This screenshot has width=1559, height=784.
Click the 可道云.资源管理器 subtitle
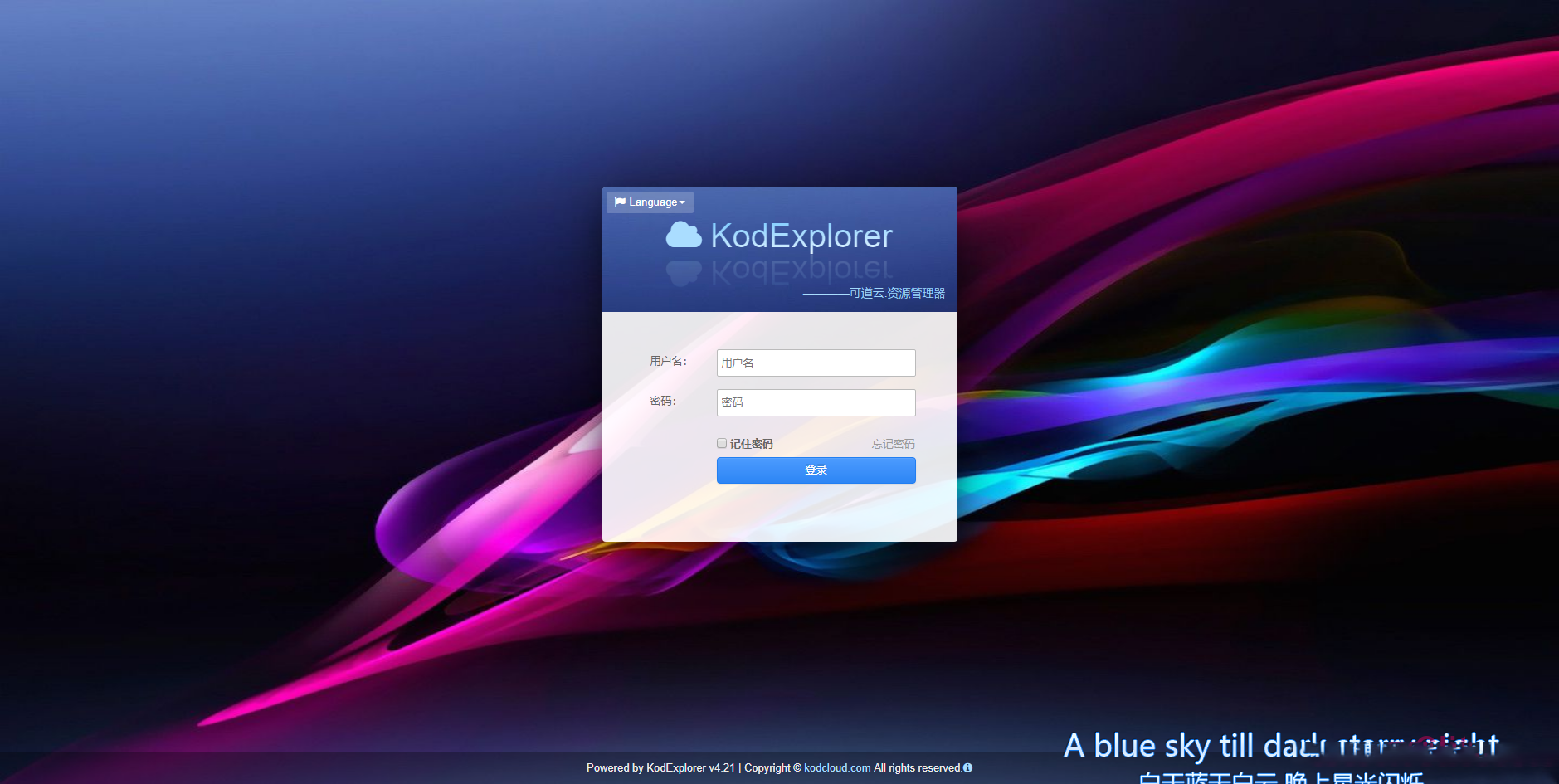[896, 293]
